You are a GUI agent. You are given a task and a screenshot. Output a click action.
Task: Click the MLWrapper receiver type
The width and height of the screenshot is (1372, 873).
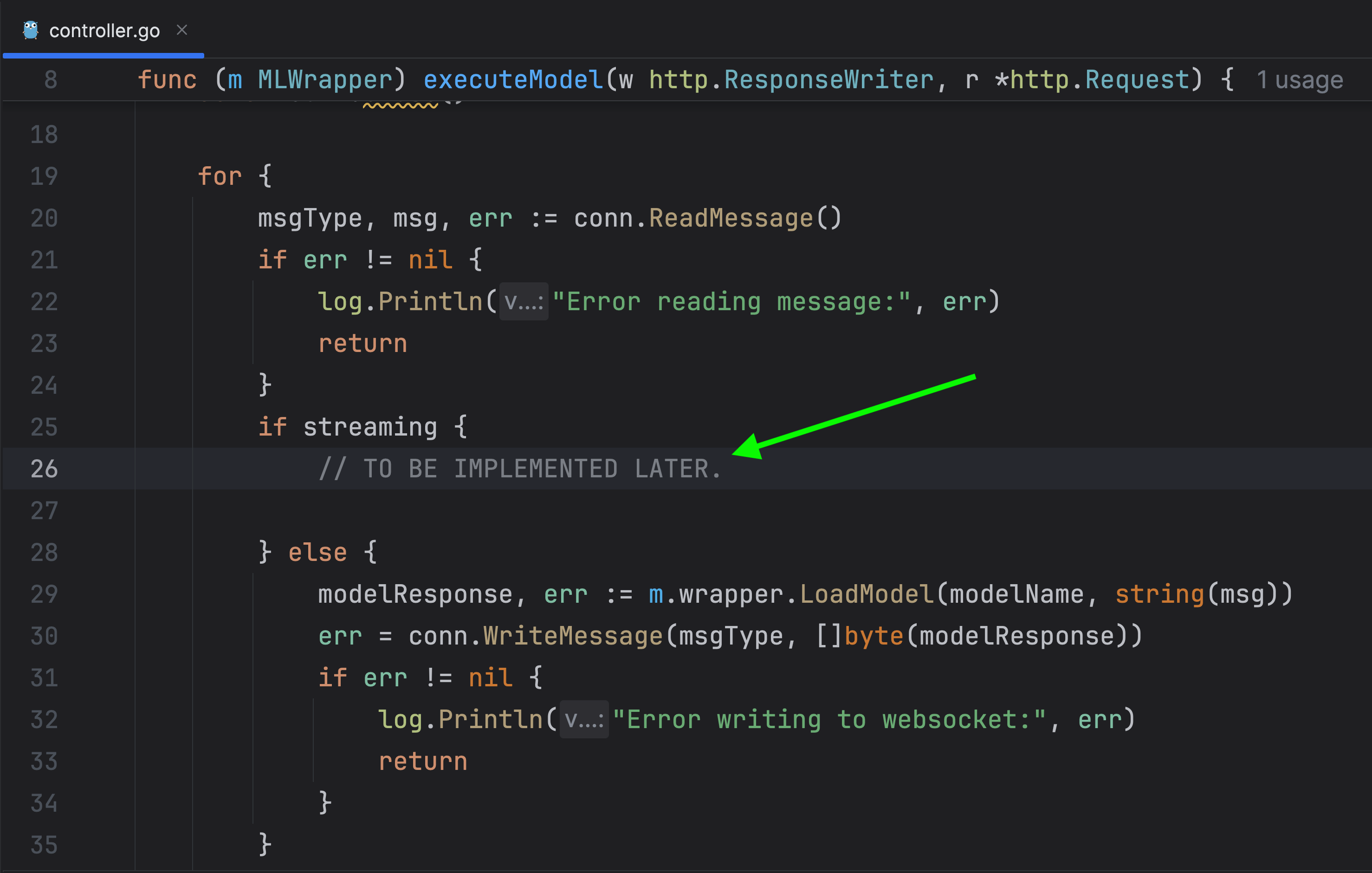(x=325, y=80)
